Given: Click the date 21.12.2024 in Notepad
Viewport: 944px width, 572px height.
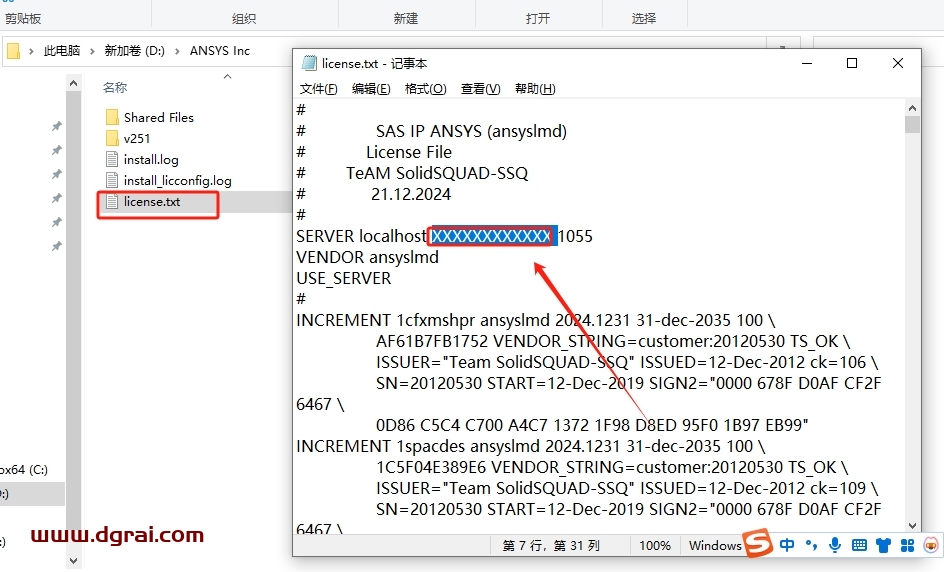Looking at the screenshot, I should click(x=411, y=194).
